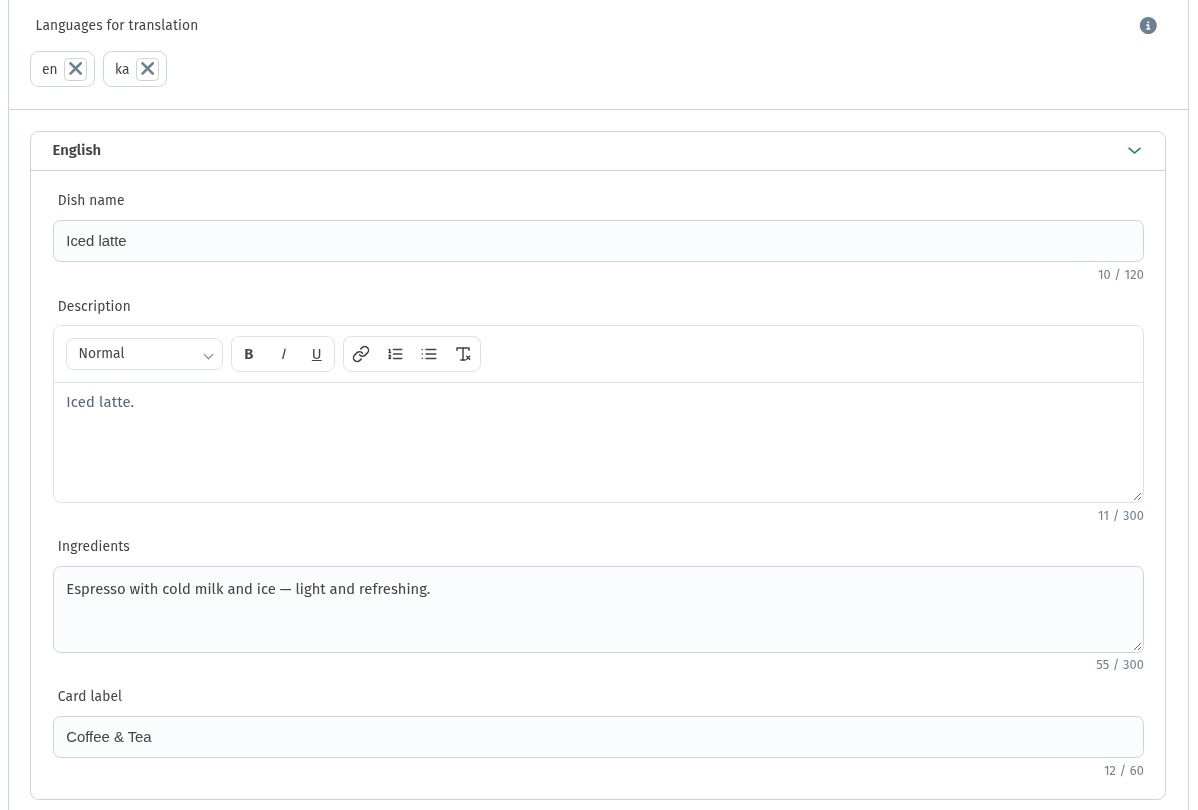Remove the en language tag
Screen dimensions: 1198x810
coord(76,69)
